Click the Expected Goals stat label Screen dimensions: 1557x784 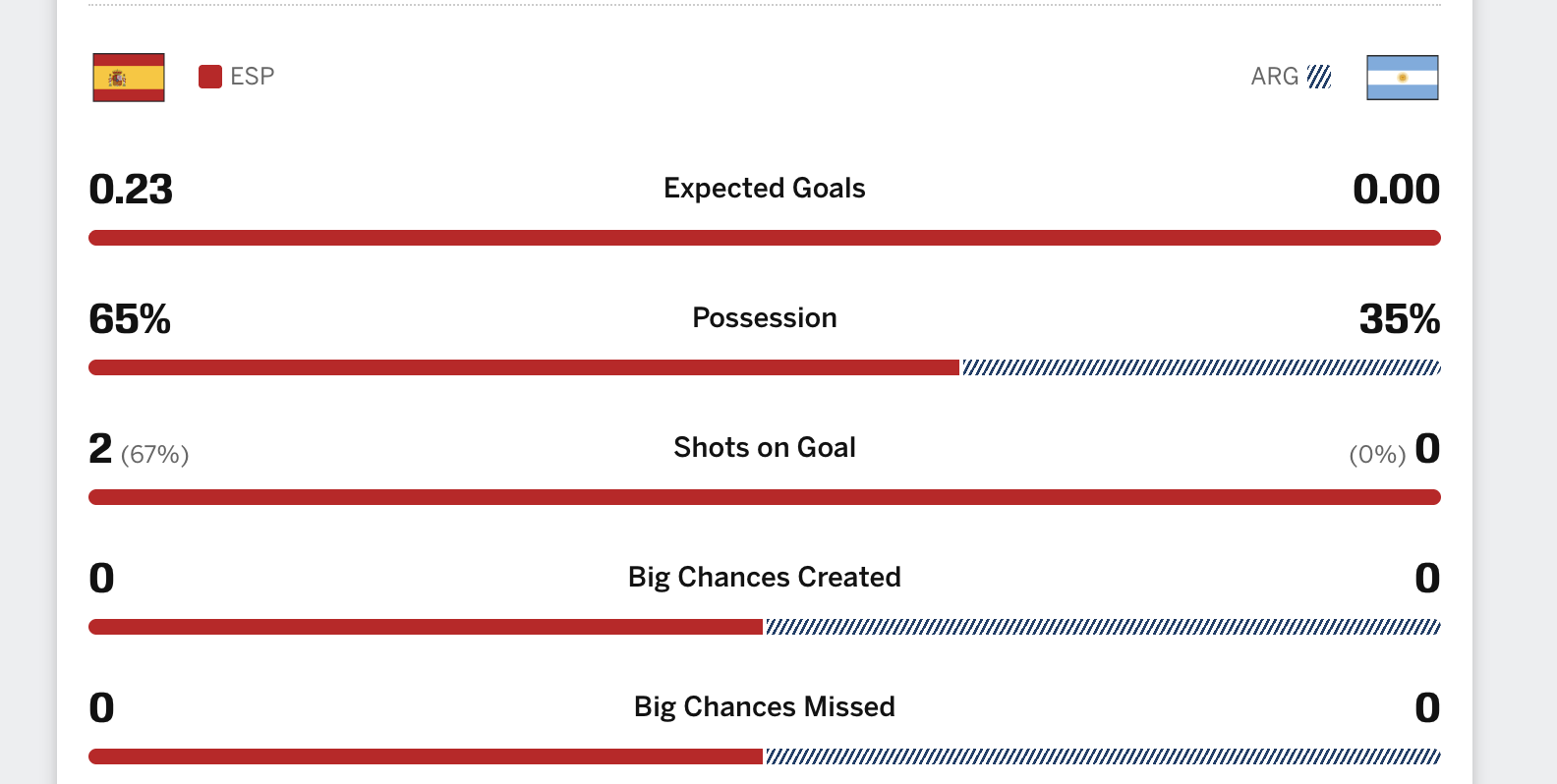click(x=765, y=188)
